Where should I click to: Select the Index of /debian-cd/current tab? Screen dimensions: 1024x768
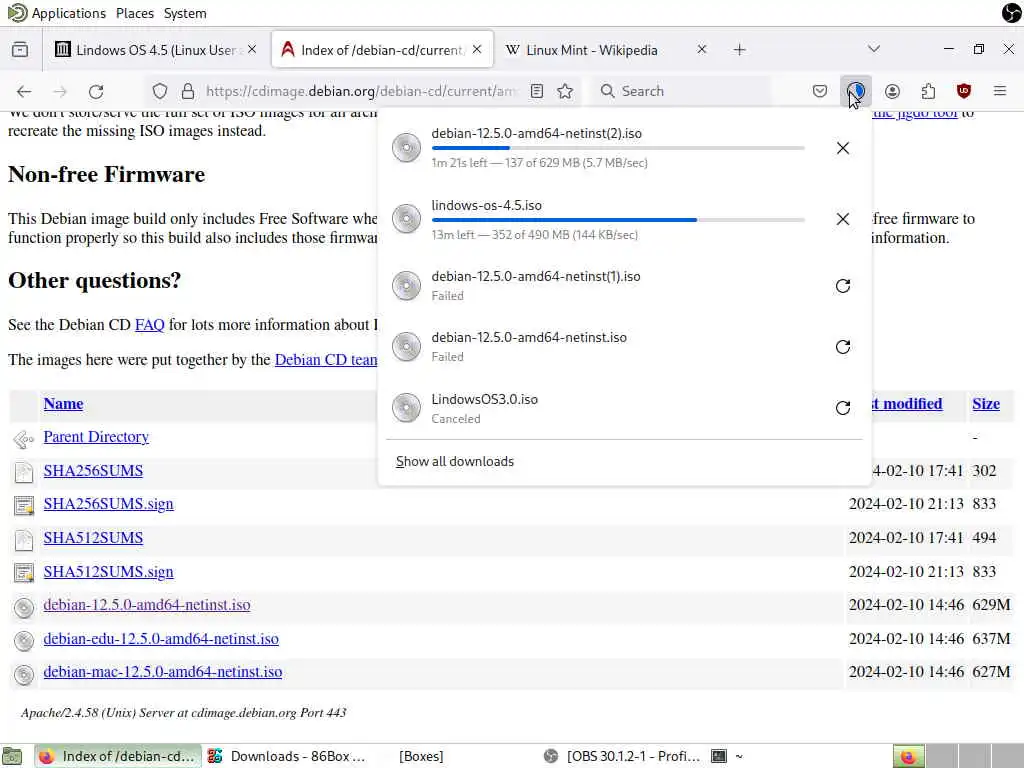pos(383,50)
